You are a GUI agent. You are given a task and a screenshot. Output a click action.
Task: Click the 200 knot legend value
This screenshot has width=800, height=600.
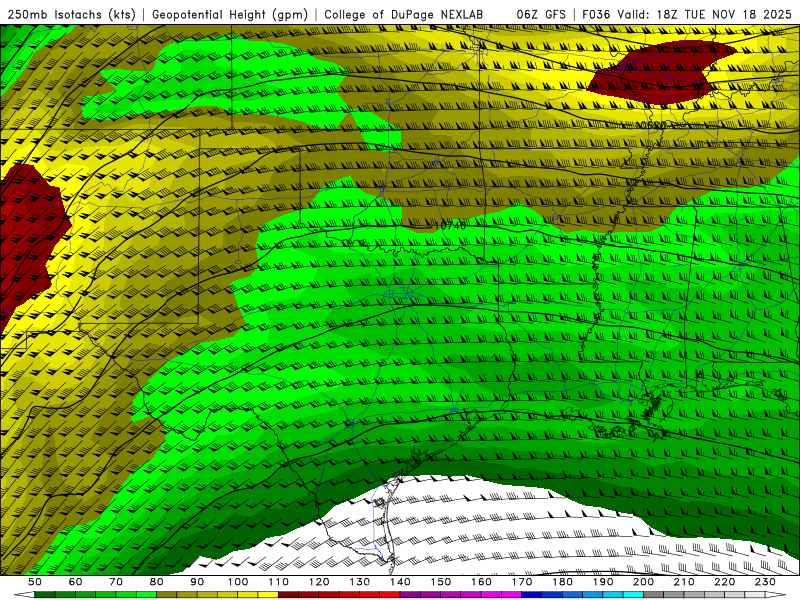coord(643,582)
